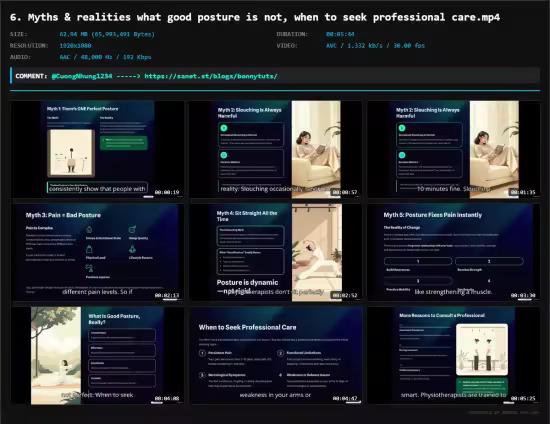Click the second green circle icon in 00:01:35 thumbnail
Screen dimensions: 550x424
coord(402,155)
